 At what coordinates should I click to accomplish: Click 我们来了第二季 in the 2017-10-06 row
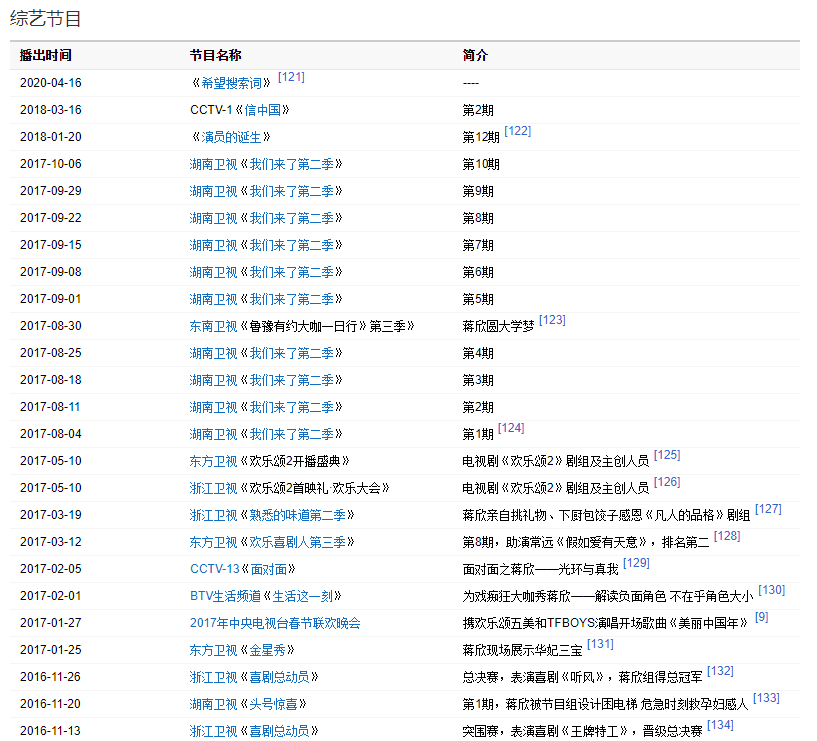[x=291, y=164]
